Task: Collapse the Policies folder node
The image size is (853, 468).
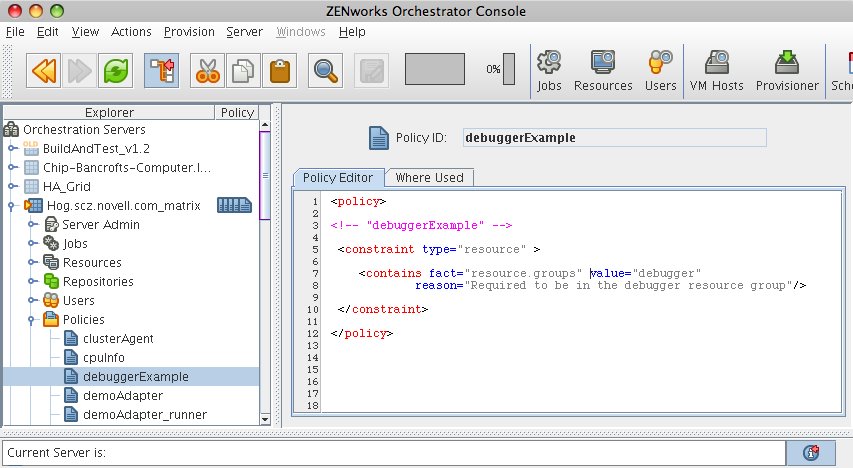Action: [x=32, y=320]
